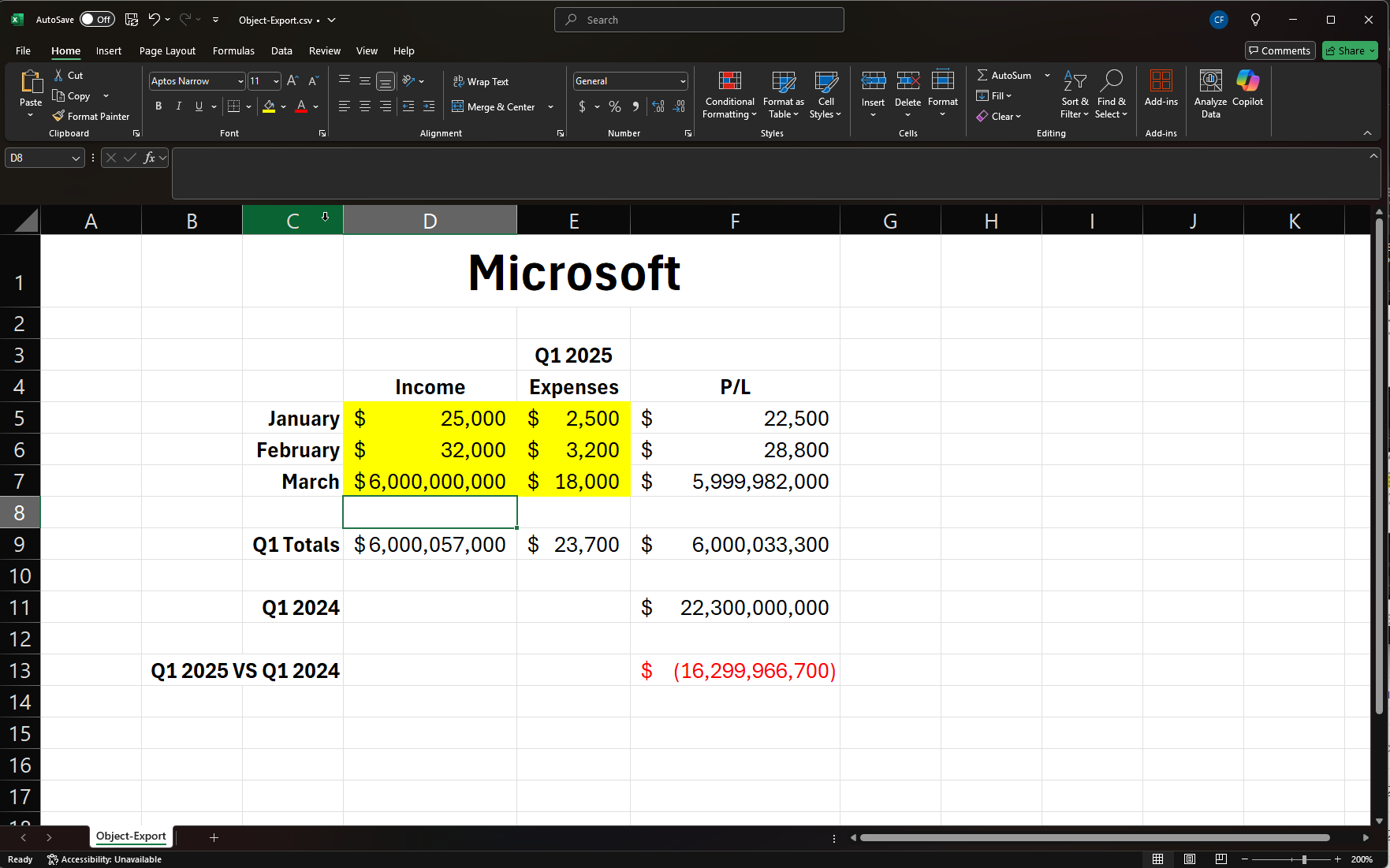The height and width of the screenshot is (868, 1390).
Task: Switch to Page Break Preview view
Action: [1220, 859]
